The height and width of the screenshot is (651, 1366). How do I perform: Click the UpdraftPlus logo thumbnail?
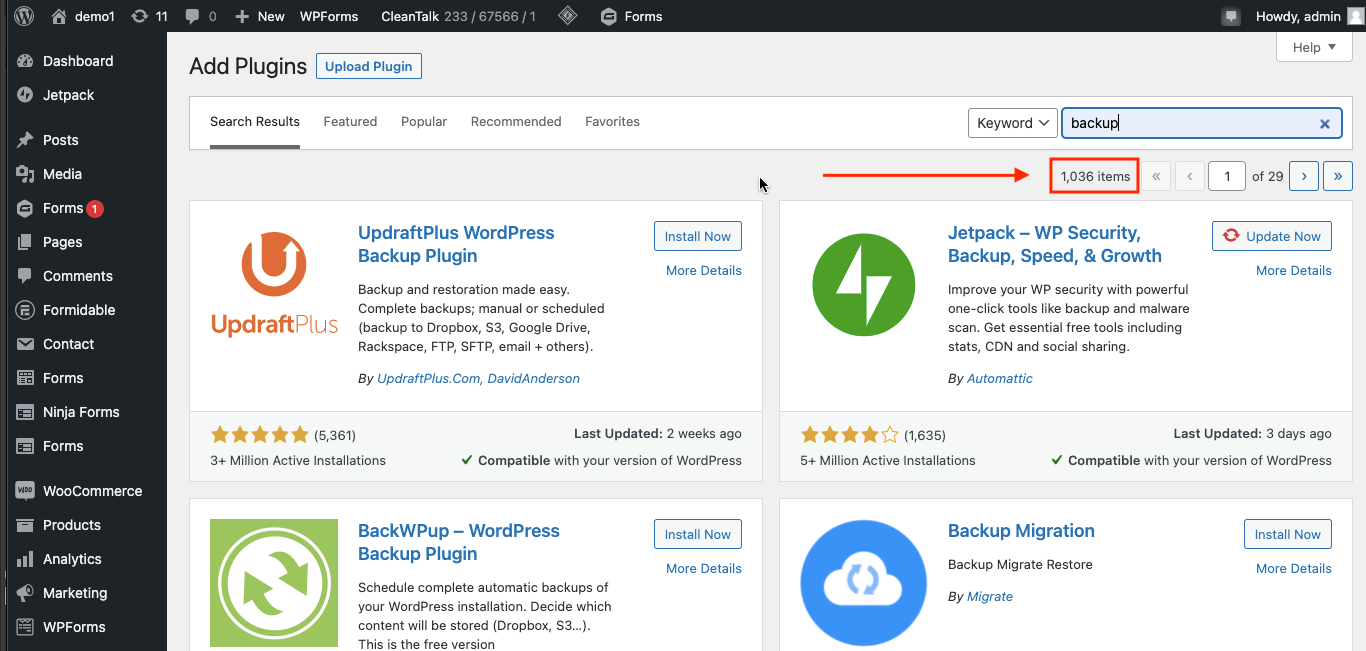(x=274, y=286)
